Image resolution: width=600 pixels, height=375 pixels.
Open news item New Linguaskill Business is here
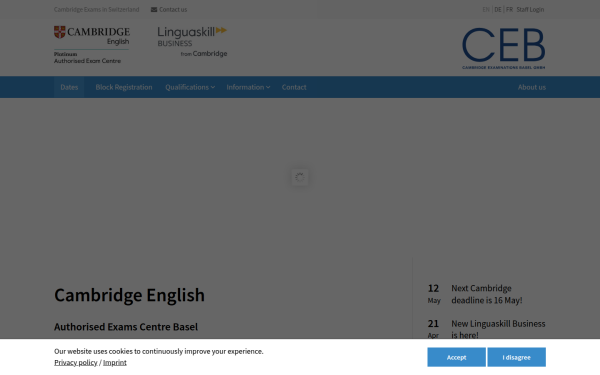(x=498, y=329)
